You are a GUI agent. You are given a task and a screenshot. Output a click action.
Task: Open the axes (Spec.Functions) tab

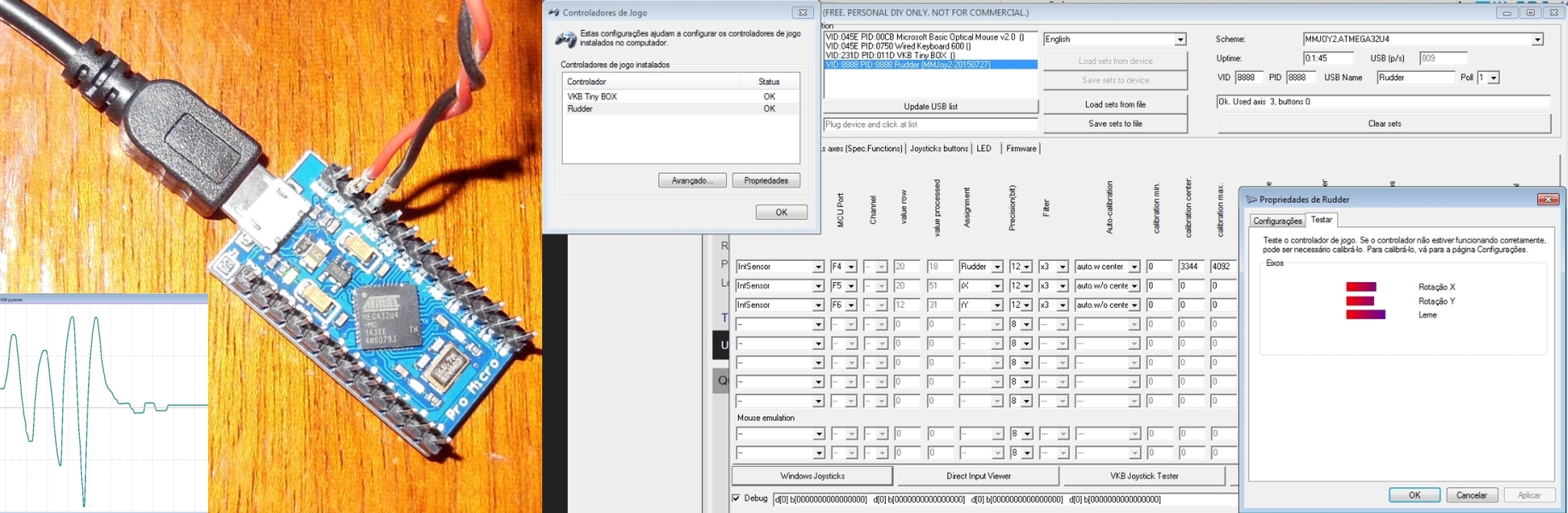(x=864, y=149)
